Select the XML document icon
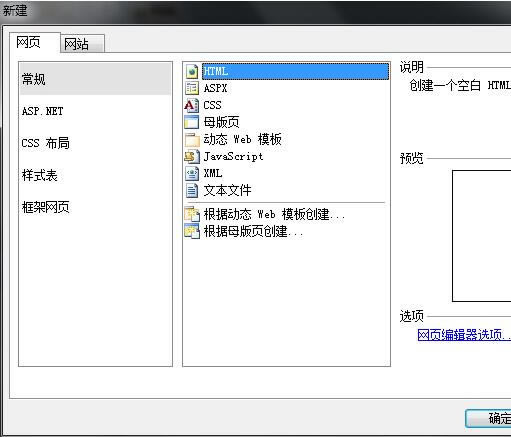Screen dimensions: 511x437 click(x=192, y=173)
